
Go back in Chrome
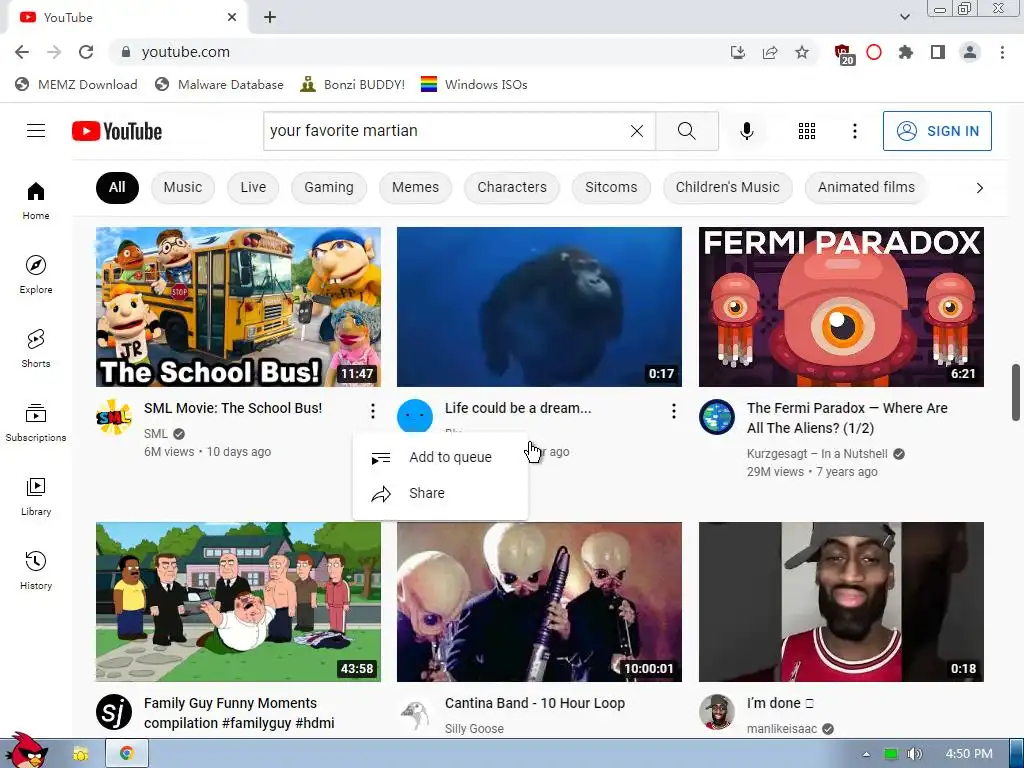pos(22,52)
